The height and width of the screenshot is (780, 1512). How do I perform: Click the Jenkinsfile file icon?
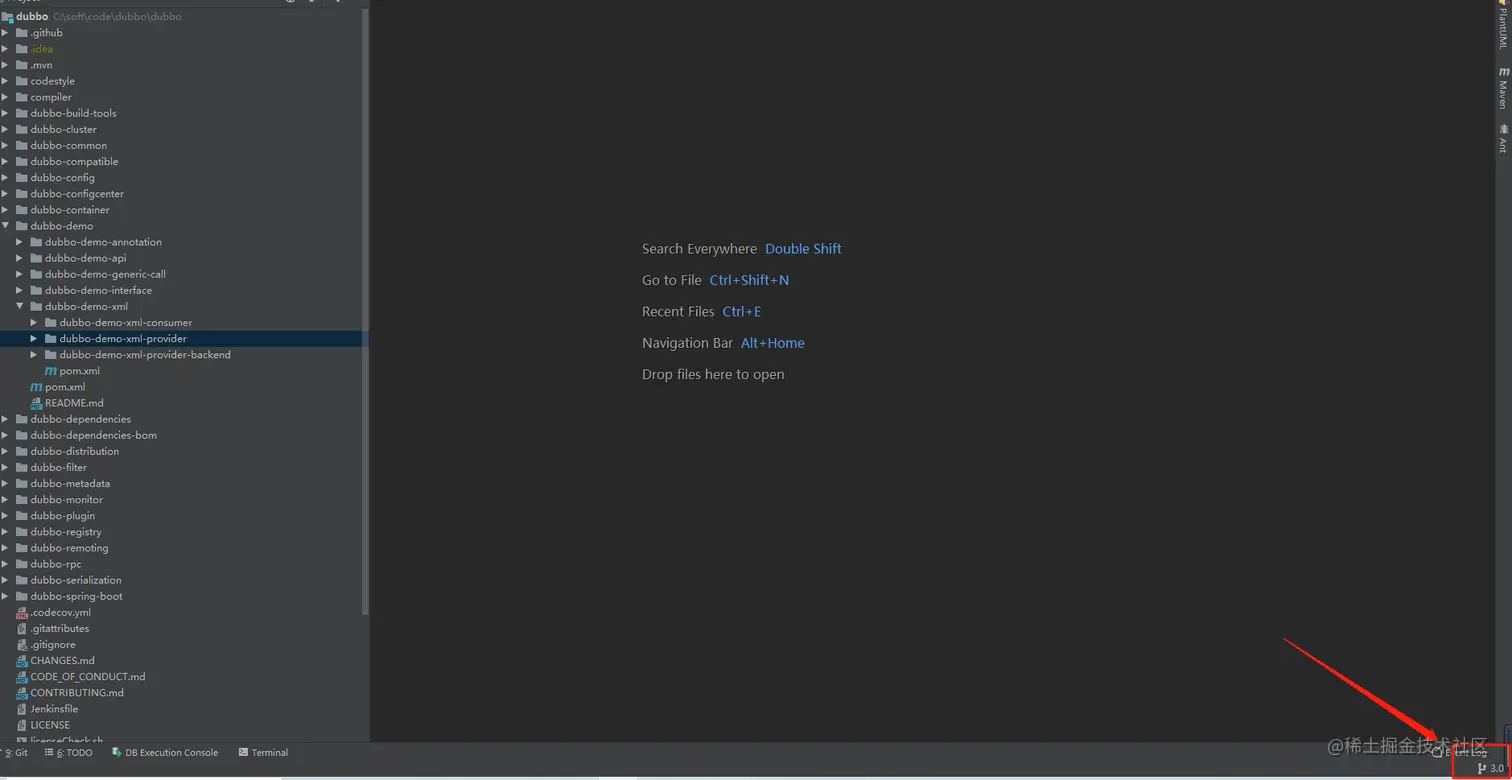point(22,709)
